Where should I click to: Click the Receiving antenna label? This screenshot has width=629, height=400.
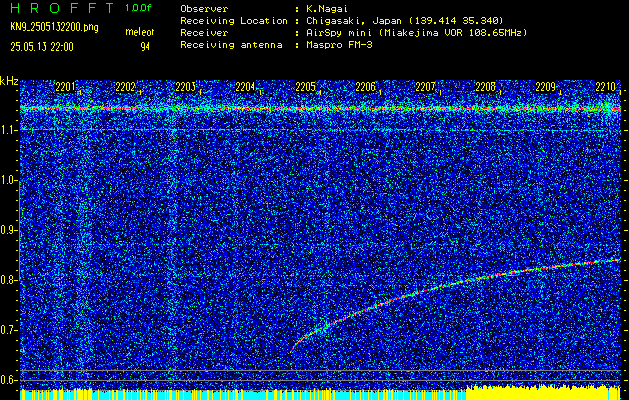[231, 45]
